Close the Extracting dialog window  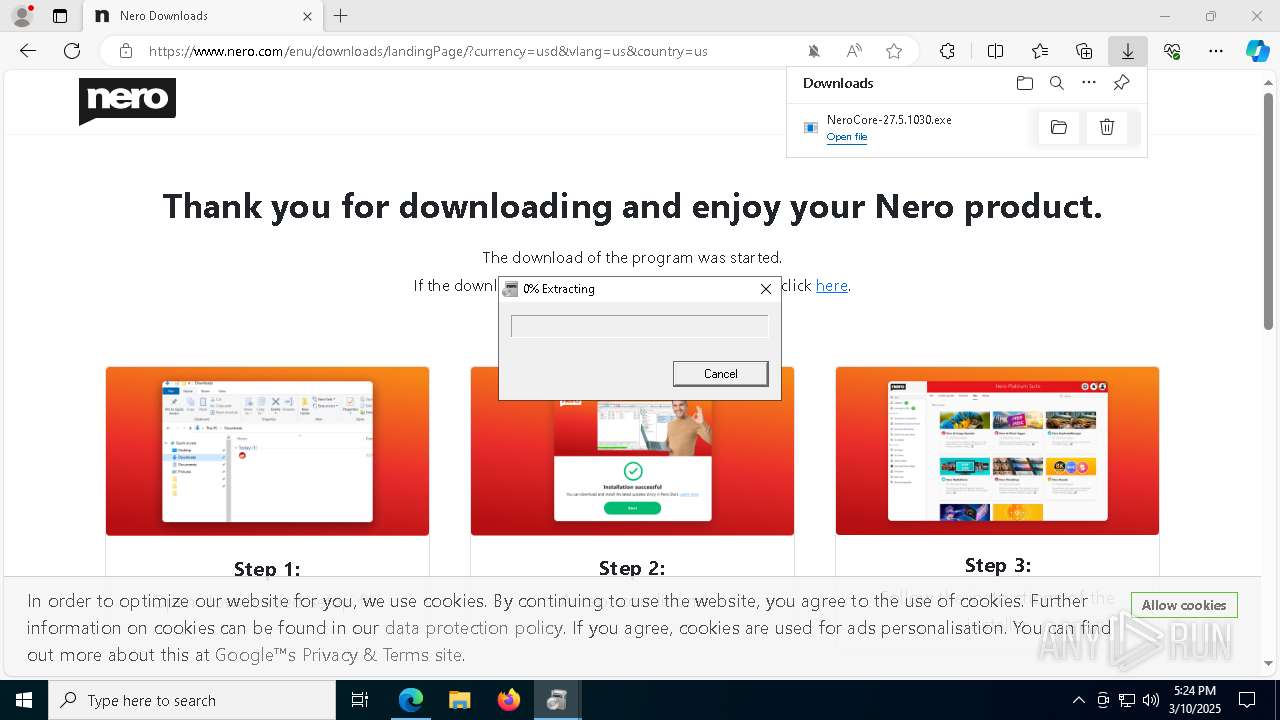pos(766,289)
